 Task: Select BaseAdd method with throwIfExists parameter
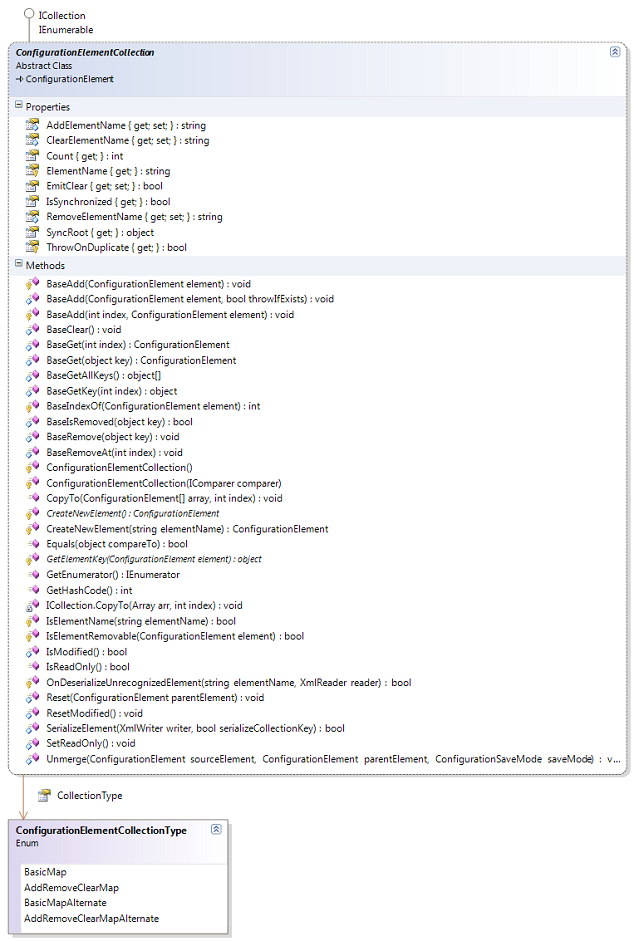[190, 299]
